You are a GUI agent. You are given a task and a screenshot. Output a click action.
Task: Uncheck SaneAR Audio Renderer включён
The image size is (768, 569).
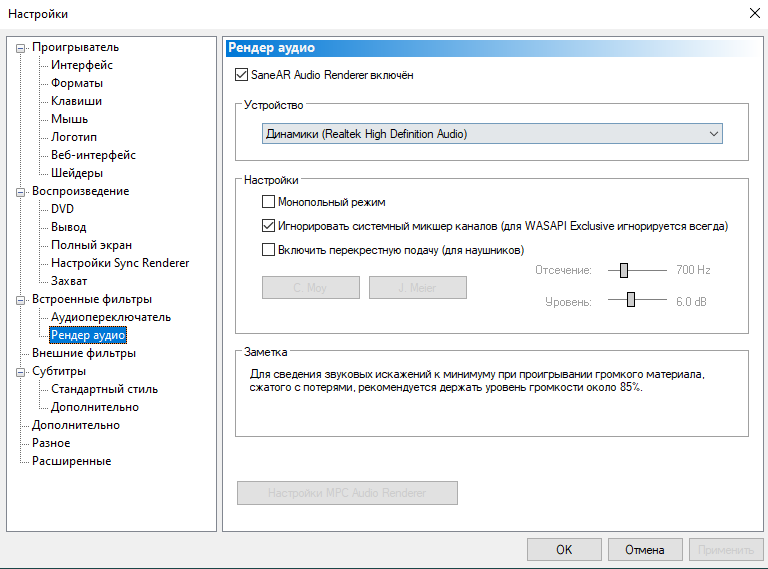(241, 75)
